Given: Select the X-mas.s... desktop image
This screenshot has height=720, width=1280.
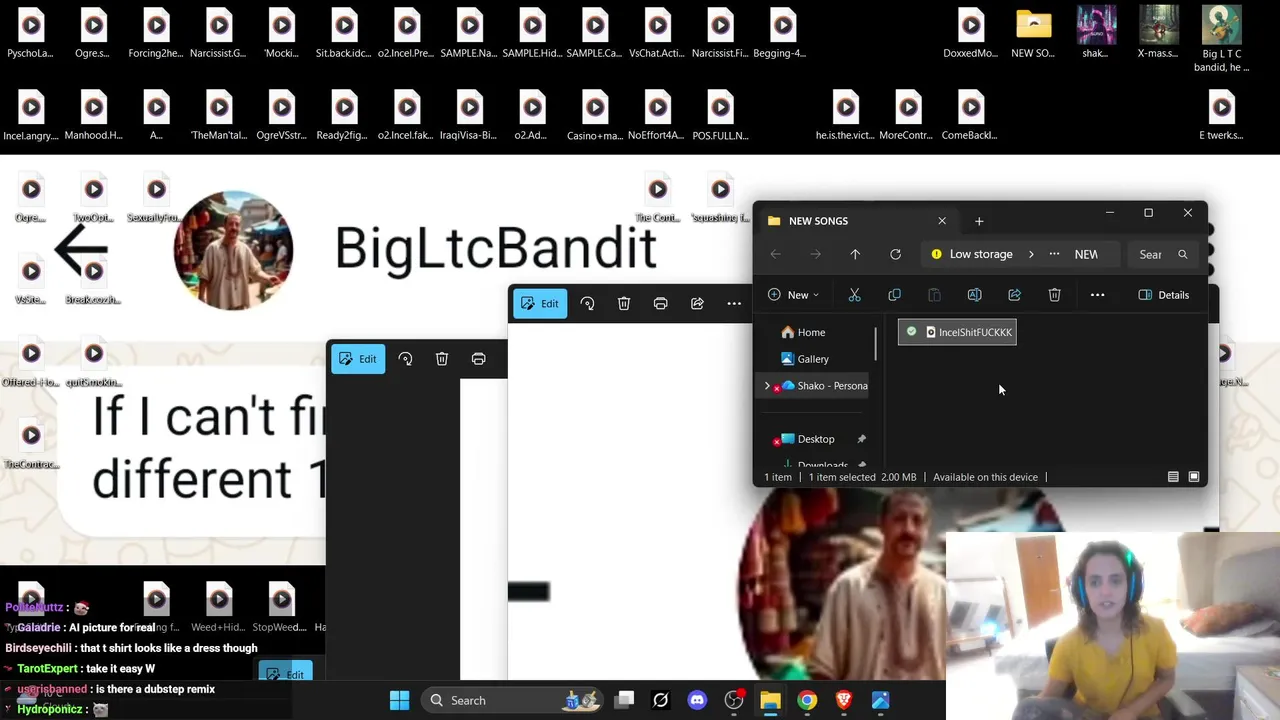Looking at the screenshot, I should pos(1158,33).
